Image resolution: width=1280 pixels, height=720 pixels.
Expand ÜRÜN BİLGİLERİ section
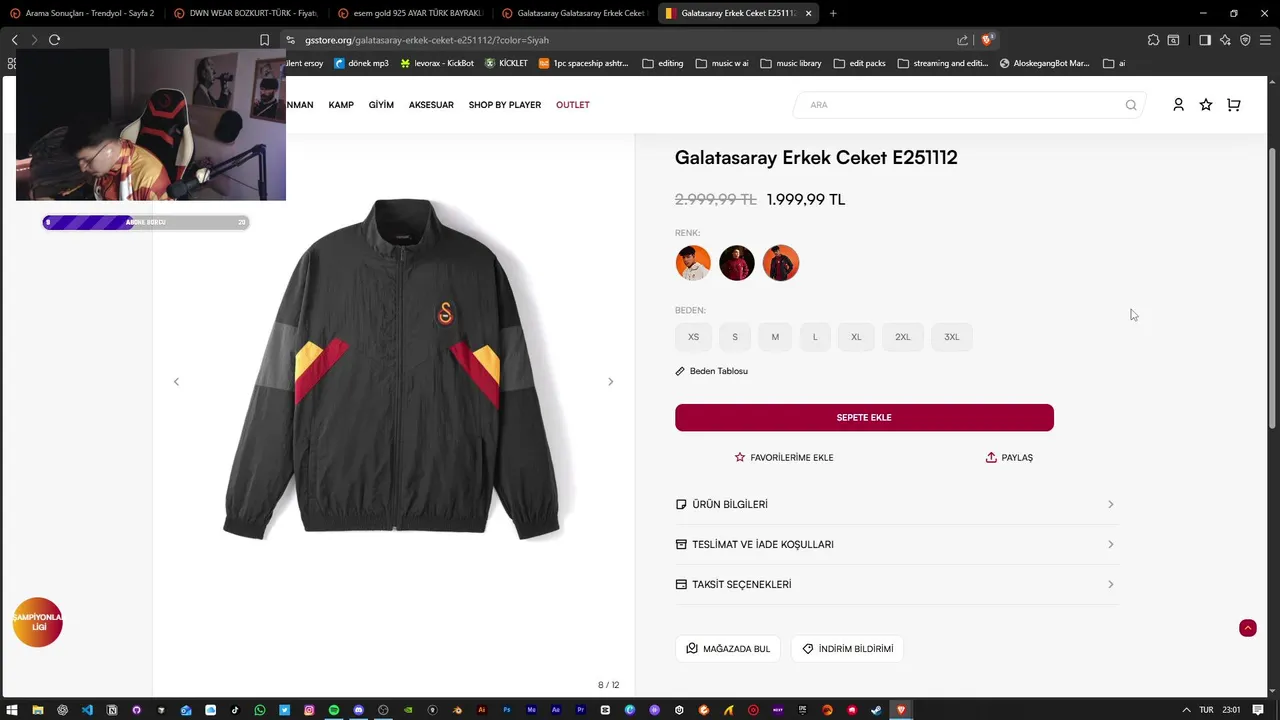pyautogui.click(x=896, y=505)
